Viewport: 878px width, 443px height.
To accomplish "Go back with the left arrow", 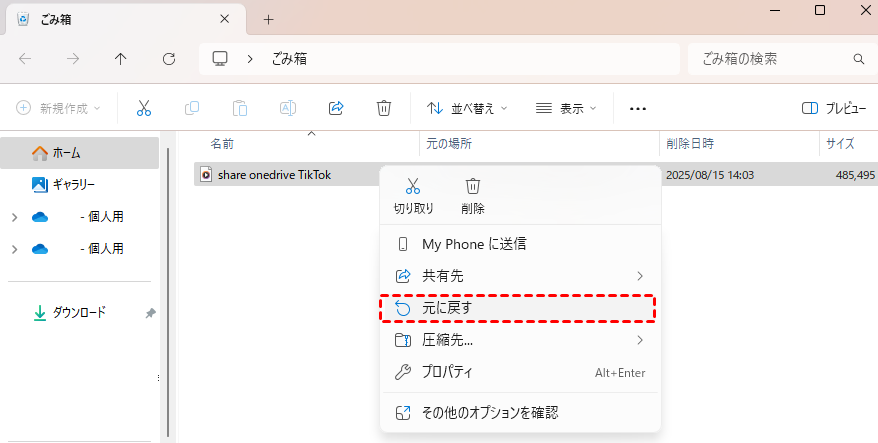I will point(25,59).
